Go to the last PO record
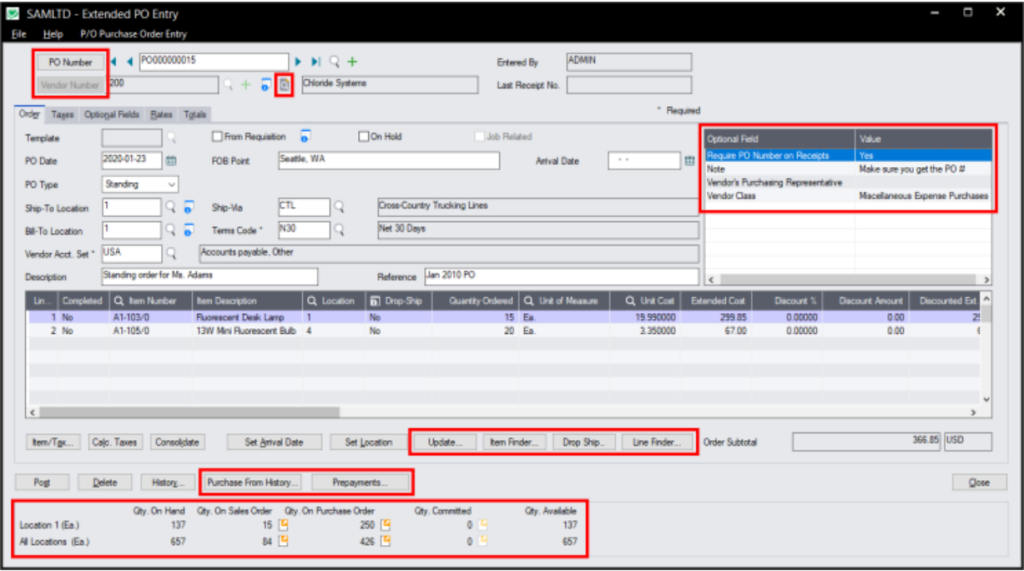Screen dimensions: 1024x571 coord(316,61)
